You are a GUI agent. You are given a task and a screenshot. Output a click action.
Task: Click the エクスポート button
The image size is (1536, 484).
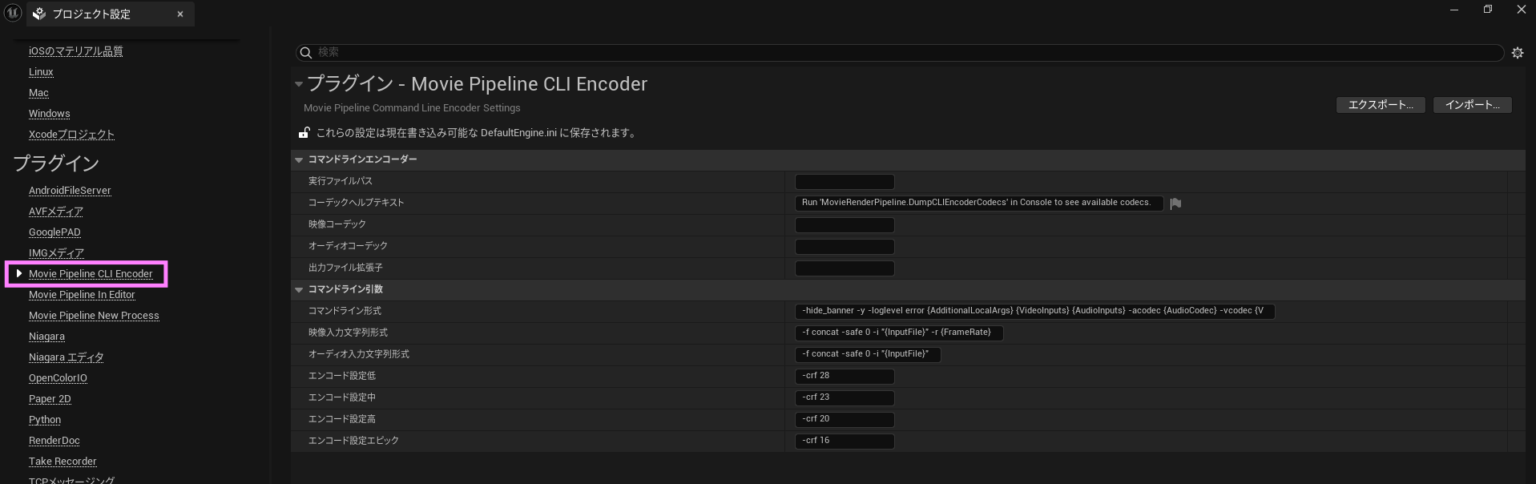pyautogui.click(x=1380, y=105)
